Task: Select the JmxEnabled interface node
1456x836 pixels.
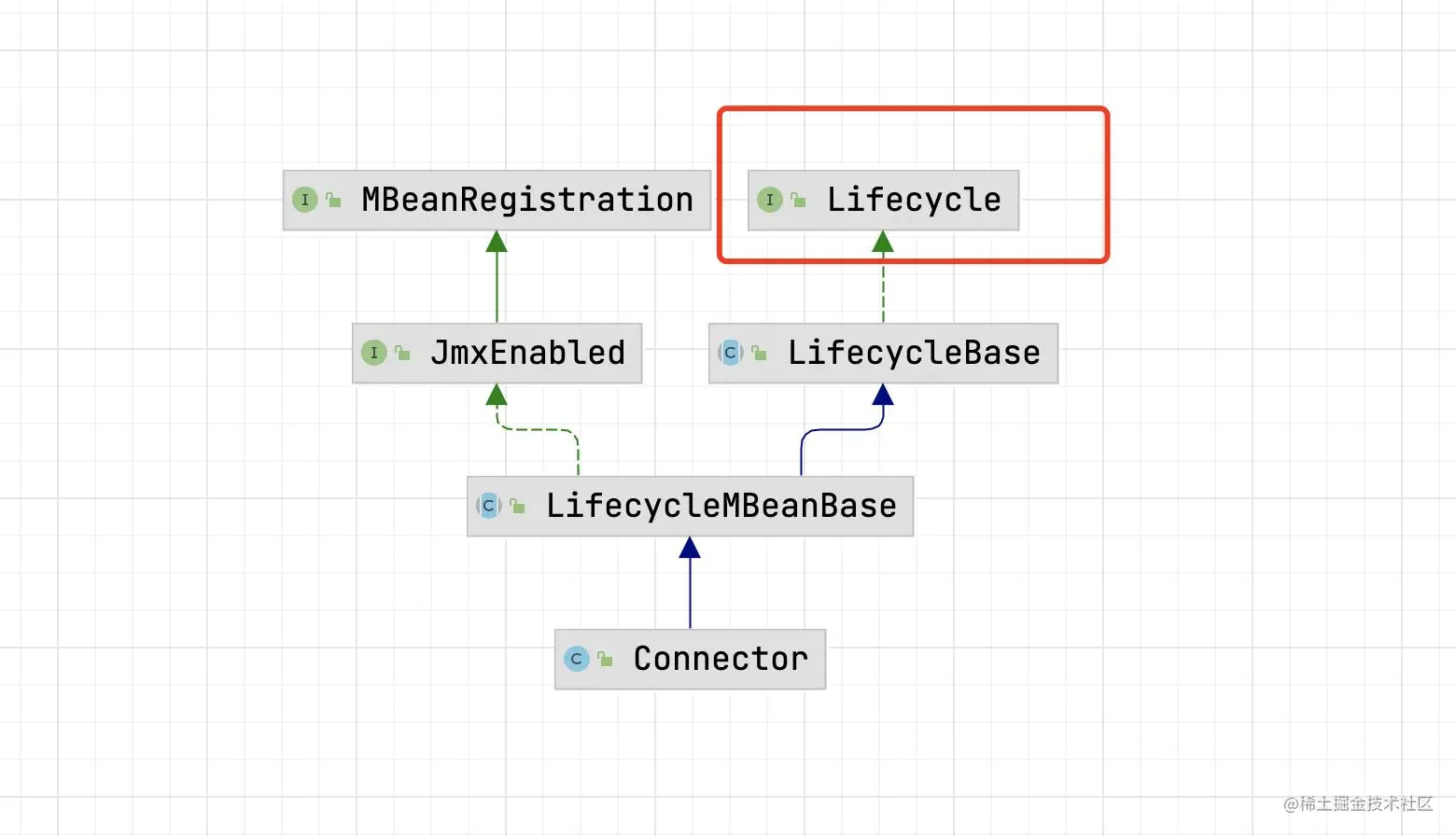Action: 497,353
